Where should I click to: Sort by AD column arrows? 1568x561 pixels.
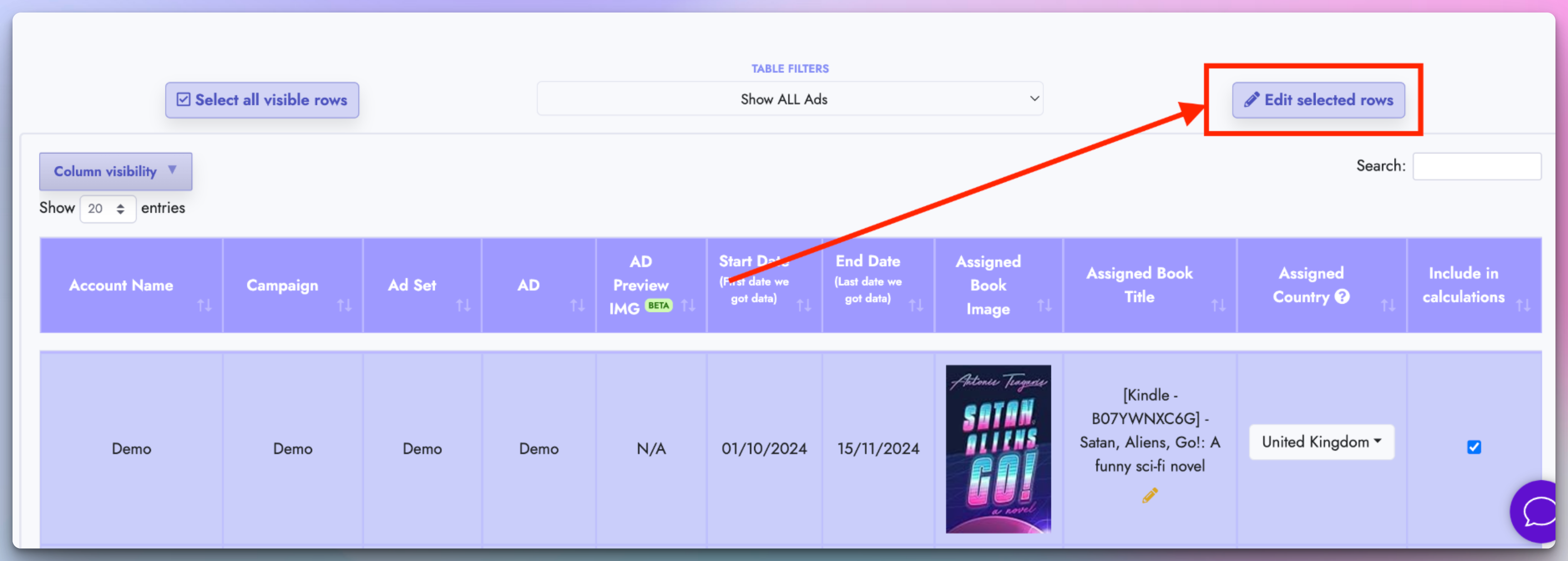click(x=577, y=306)
